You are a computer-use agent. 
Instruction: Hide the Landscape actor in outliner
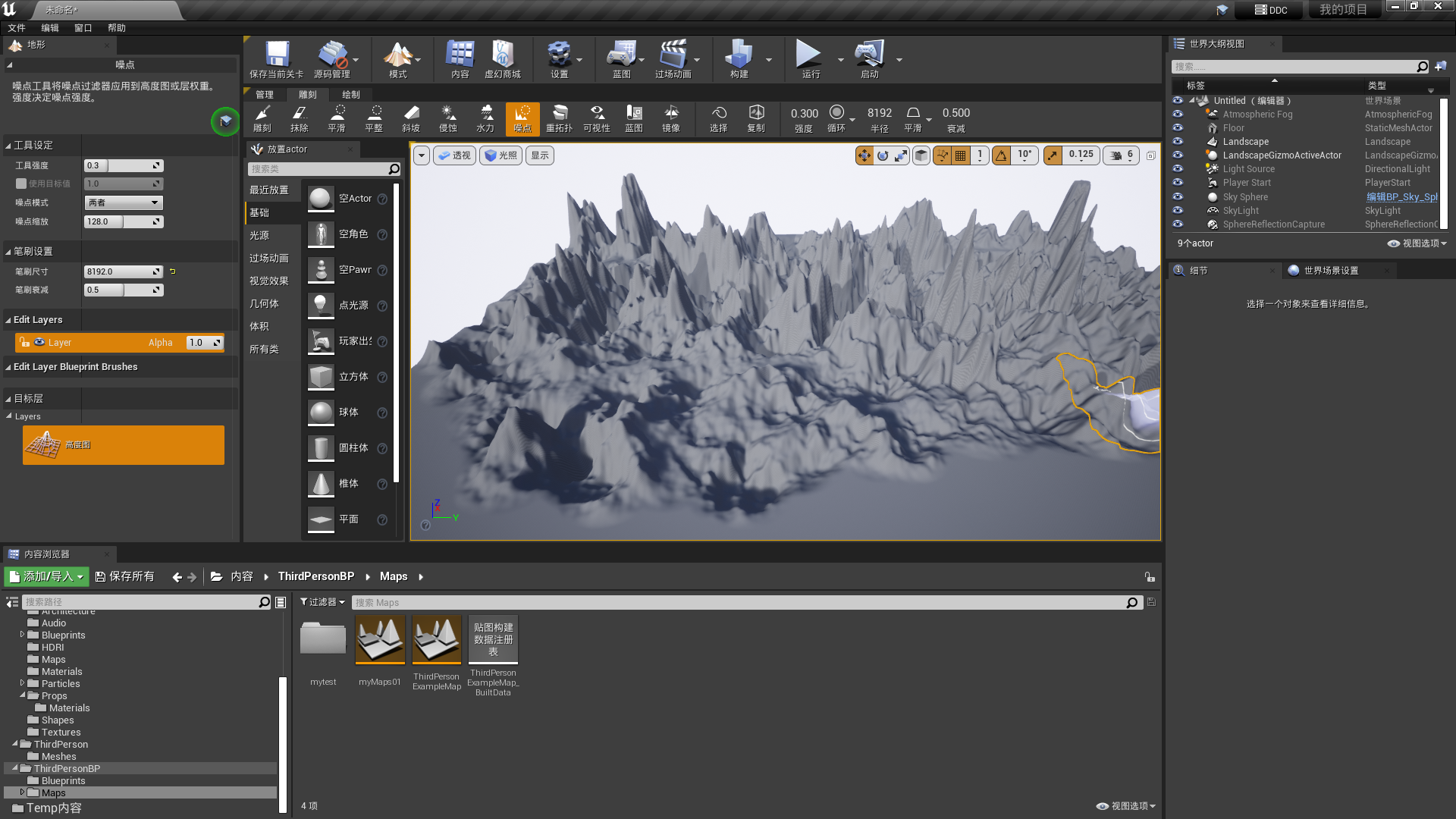point(1178,142)
